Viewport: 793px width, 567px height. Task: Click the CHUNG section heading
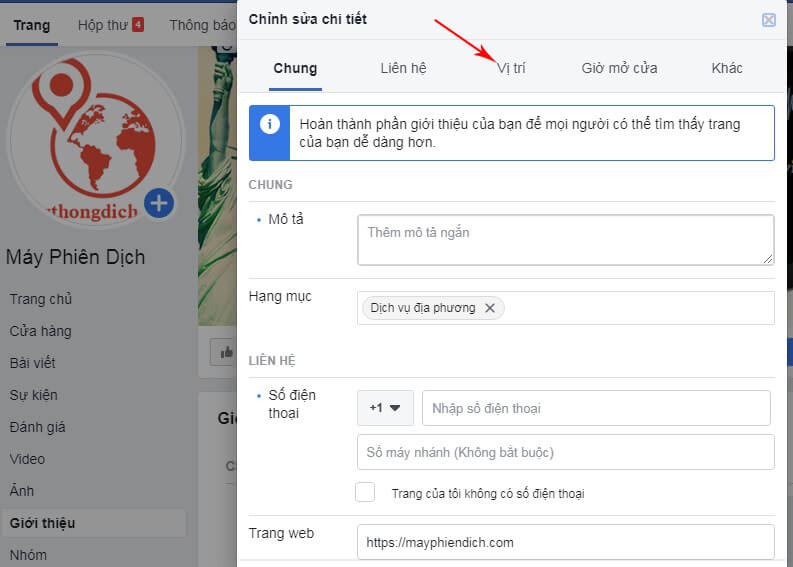[x=271, y=185]
